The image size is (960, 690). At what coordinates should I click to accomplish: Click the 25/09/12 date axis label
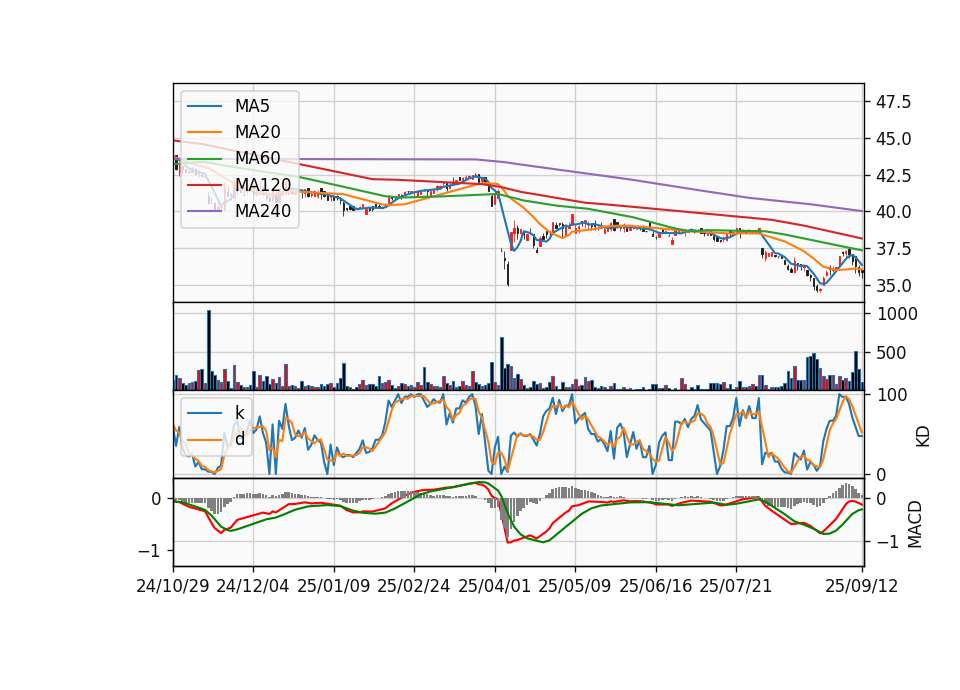point(861,586)
